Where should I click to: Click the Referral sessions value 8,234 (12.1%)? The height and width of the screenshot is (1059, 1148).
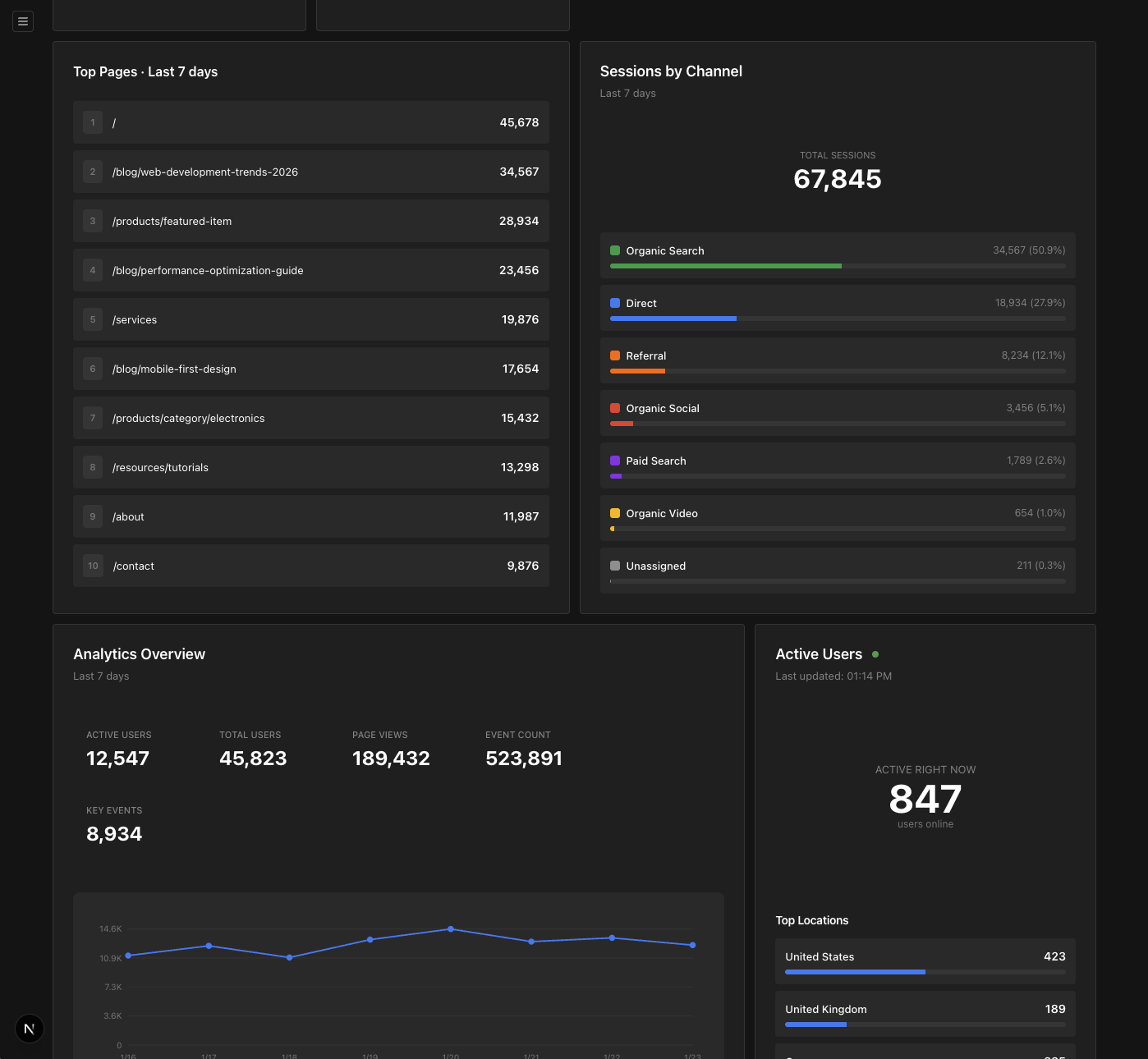tap(1033, 355)
